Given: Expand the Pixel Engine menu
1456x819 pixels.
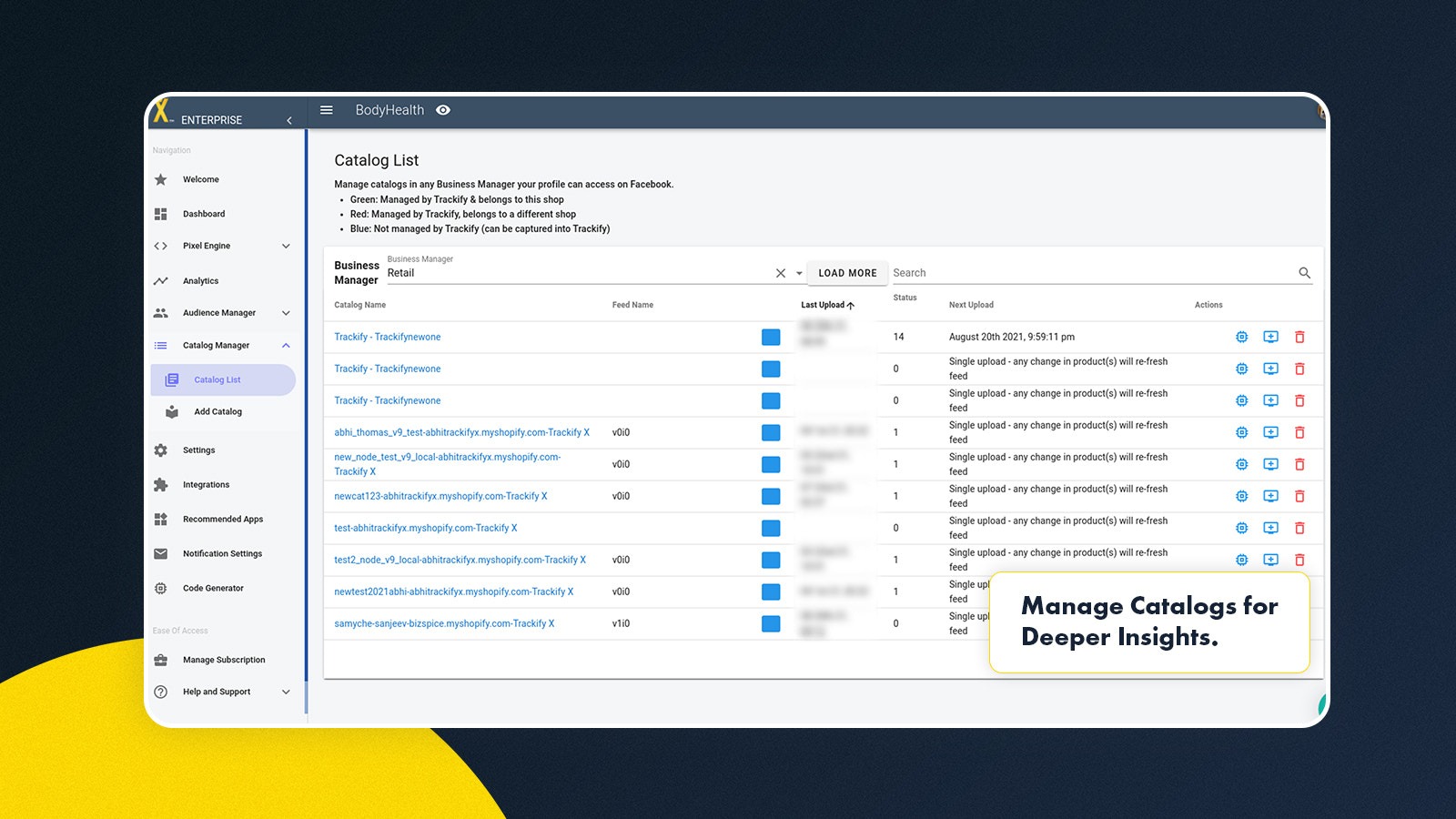Looking at the screenshot, I should point(223,246).
